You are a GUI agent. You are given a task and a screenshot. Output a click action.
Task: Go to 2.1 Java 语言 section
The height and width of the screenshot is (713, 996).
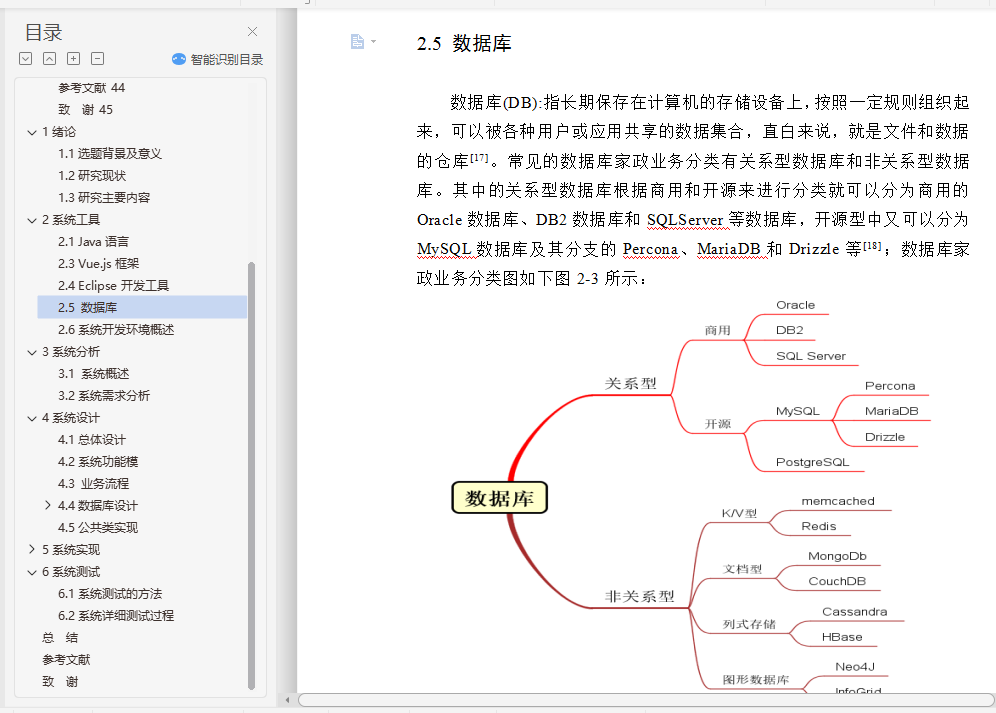[93, 241]
